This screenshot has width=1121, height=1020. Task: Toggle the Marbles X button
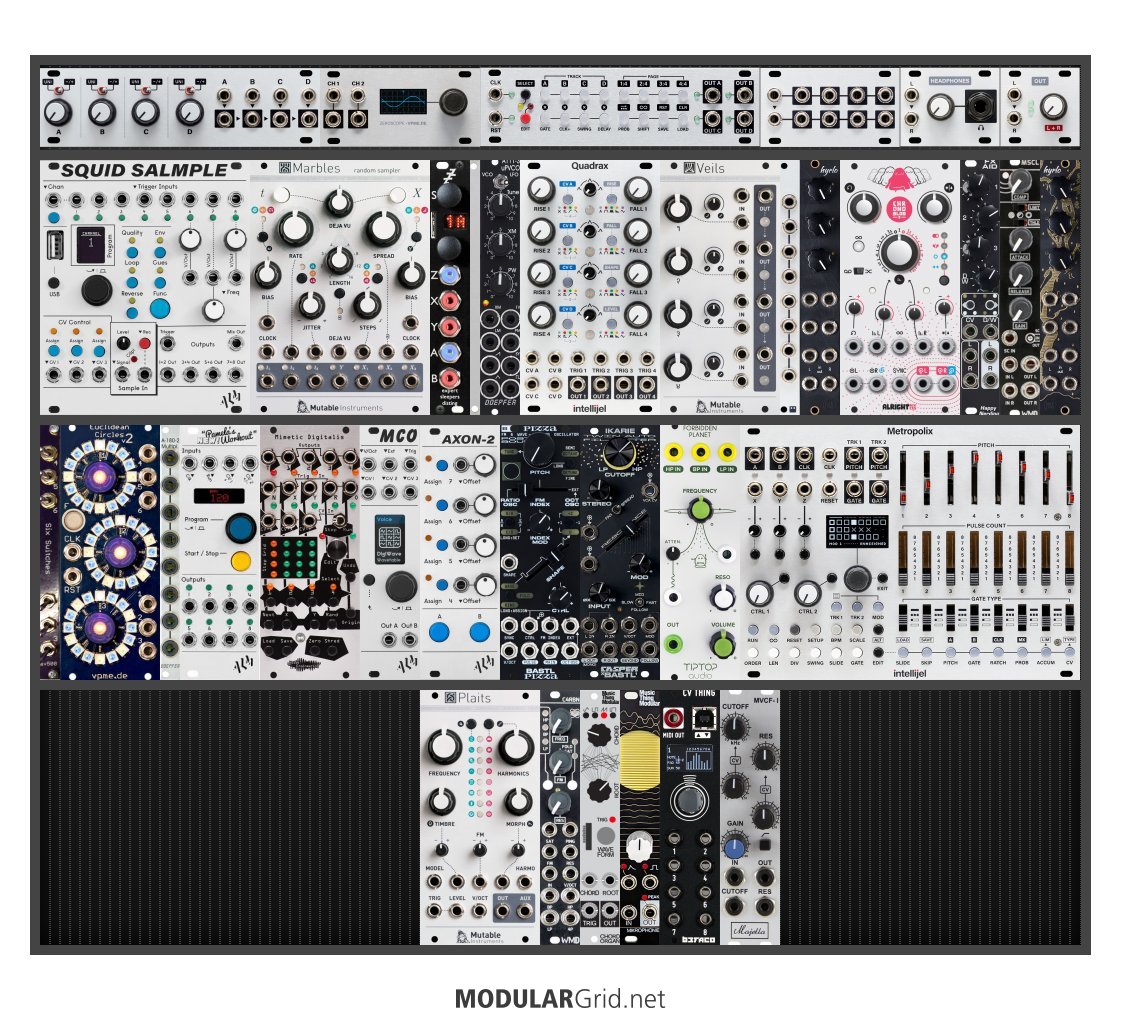(x=397, y=194)
